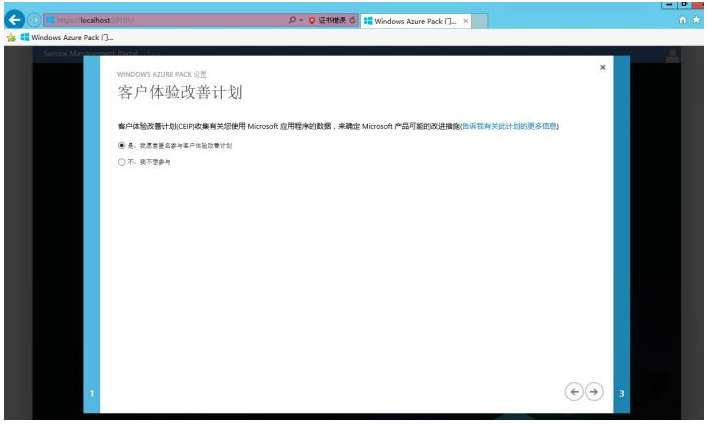Click Service Management Portal header title
Screen dimensions: 707x425
(x=91, y=53)
